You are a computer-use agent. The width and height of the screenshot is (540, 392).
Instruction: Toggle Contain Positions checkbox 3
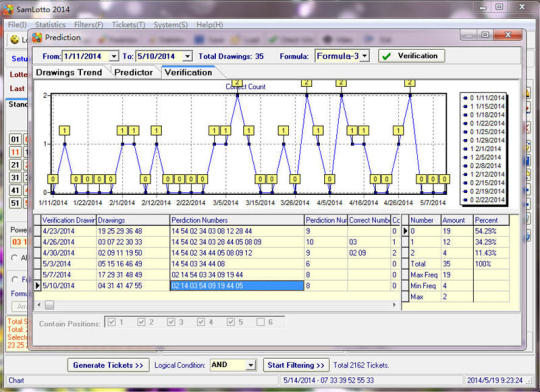(171, 322)
